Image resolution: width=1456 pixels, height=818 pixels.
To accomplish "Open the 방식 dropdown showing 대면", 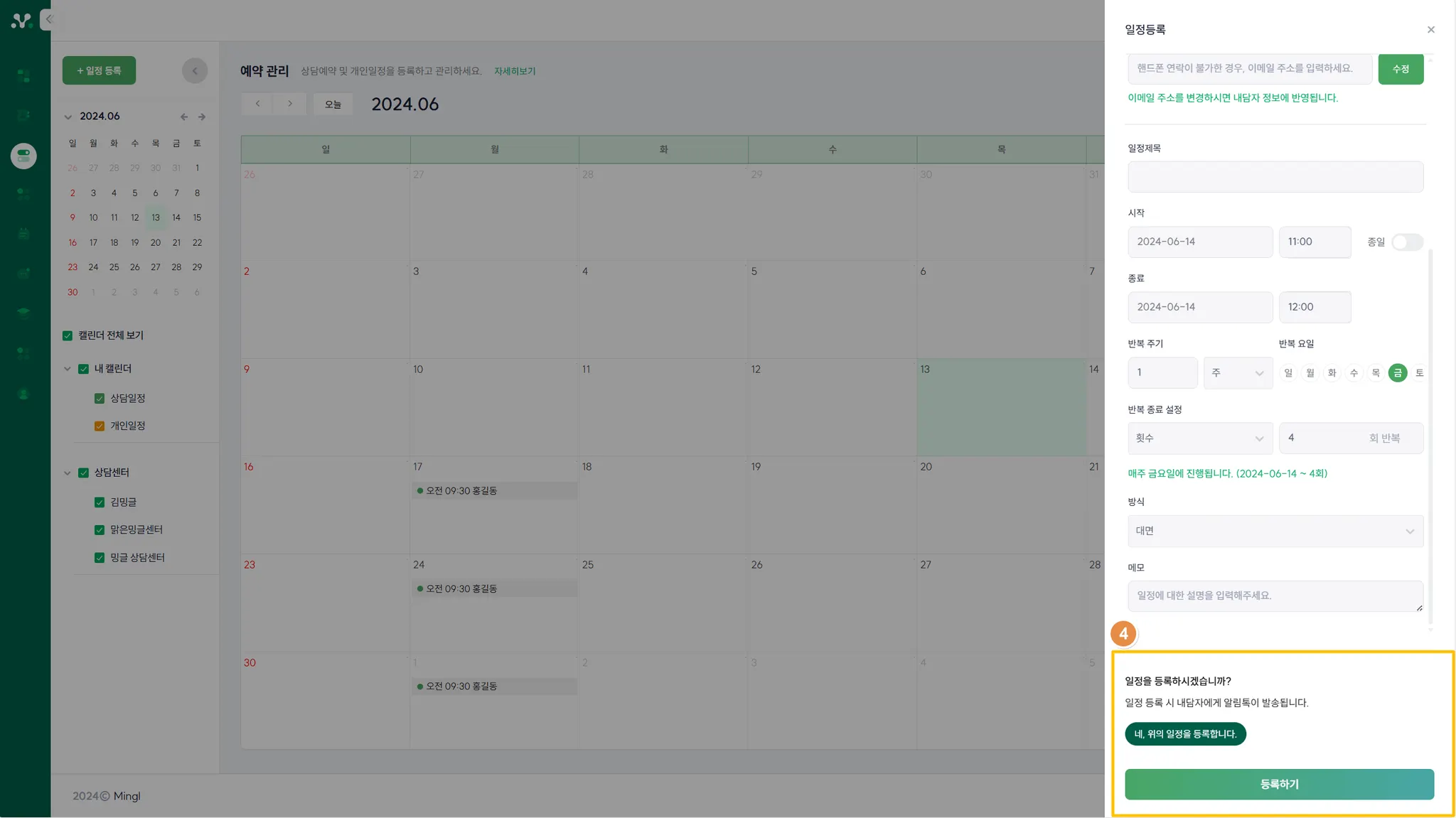I will (x=1275, y=532).
